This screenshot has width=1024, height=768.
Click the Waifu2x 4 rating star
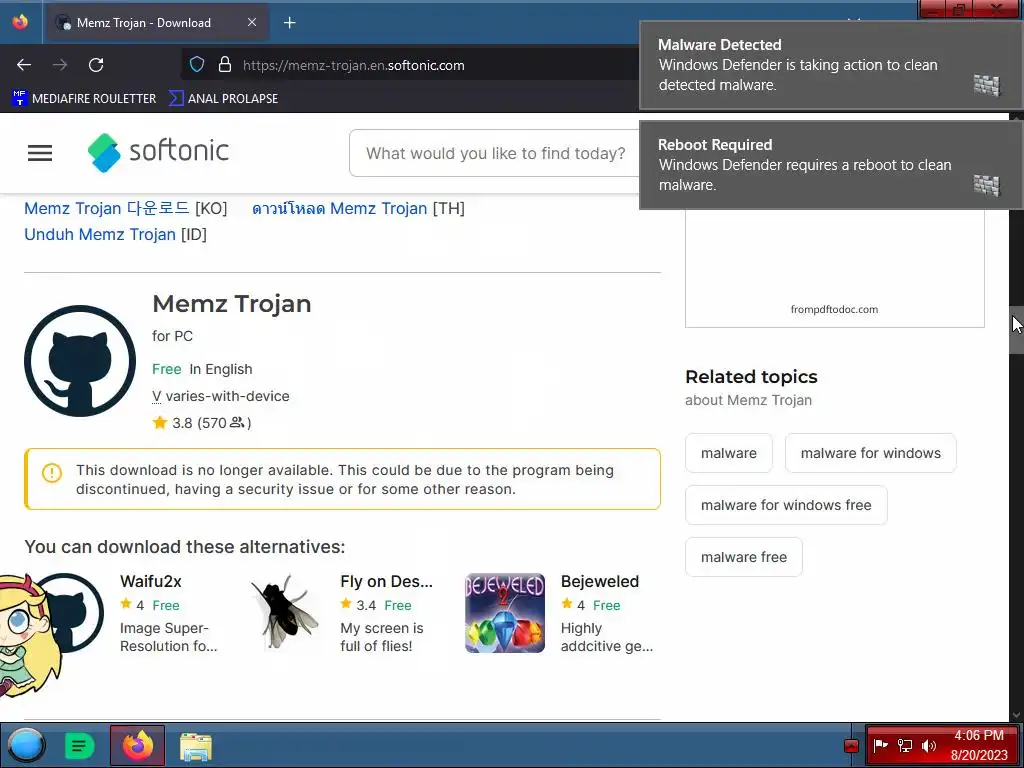click(x=126, y=604)
